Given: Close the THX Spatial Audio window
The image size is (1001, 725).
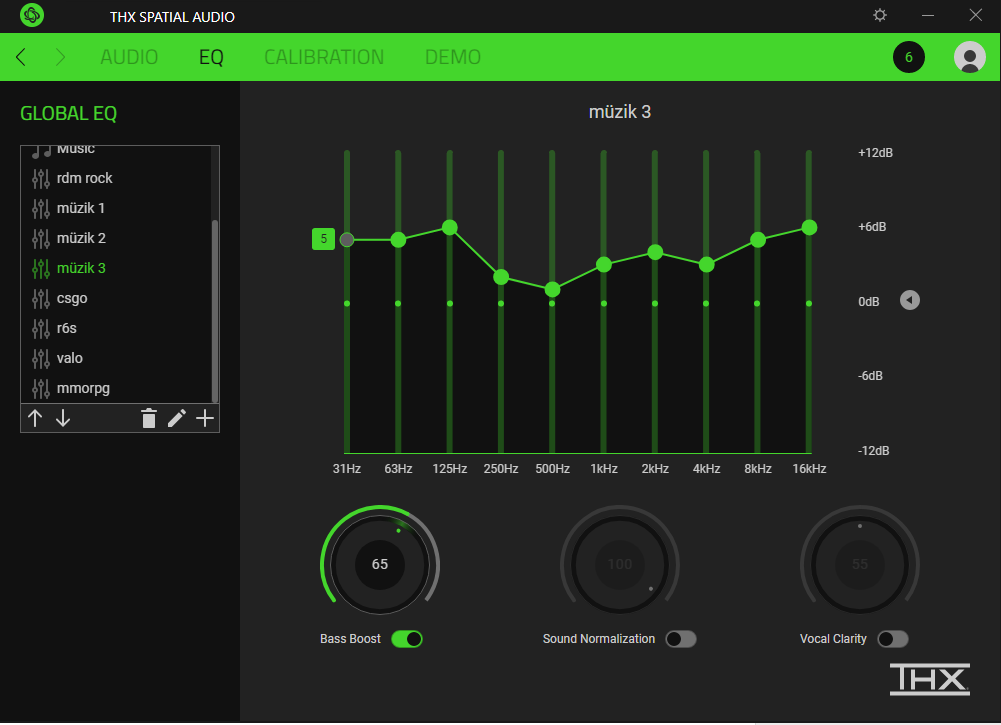Looking at the screenshot, I should pos(975,15).
